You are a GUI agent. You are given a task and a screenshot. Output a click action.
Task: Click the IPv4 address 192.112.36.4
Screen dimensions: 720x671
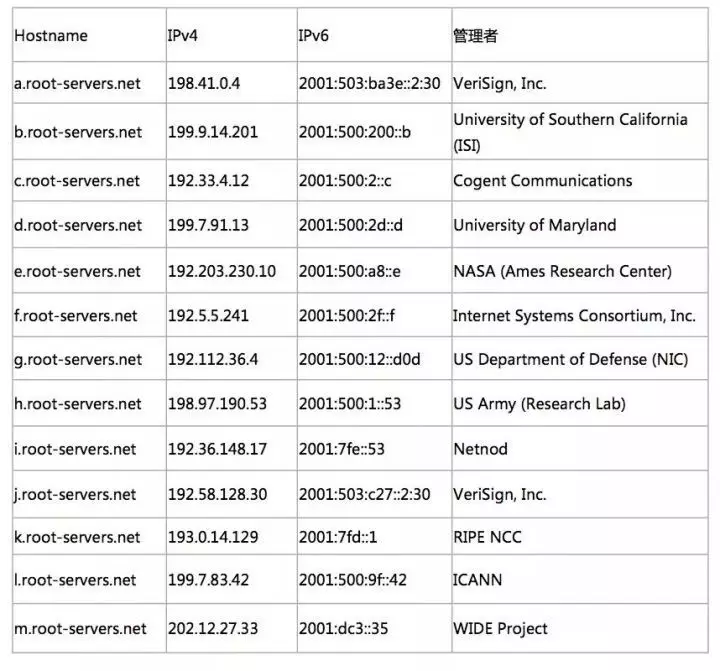click(x=211, y=360)
